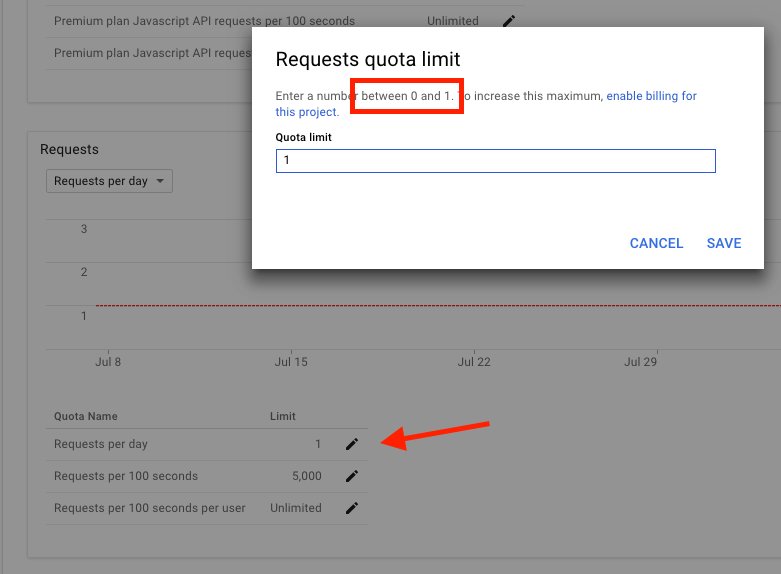This screenshot has width=781, height=574.
Task: Select Requests per 100 seconds per user label
Action: (149, 508)
